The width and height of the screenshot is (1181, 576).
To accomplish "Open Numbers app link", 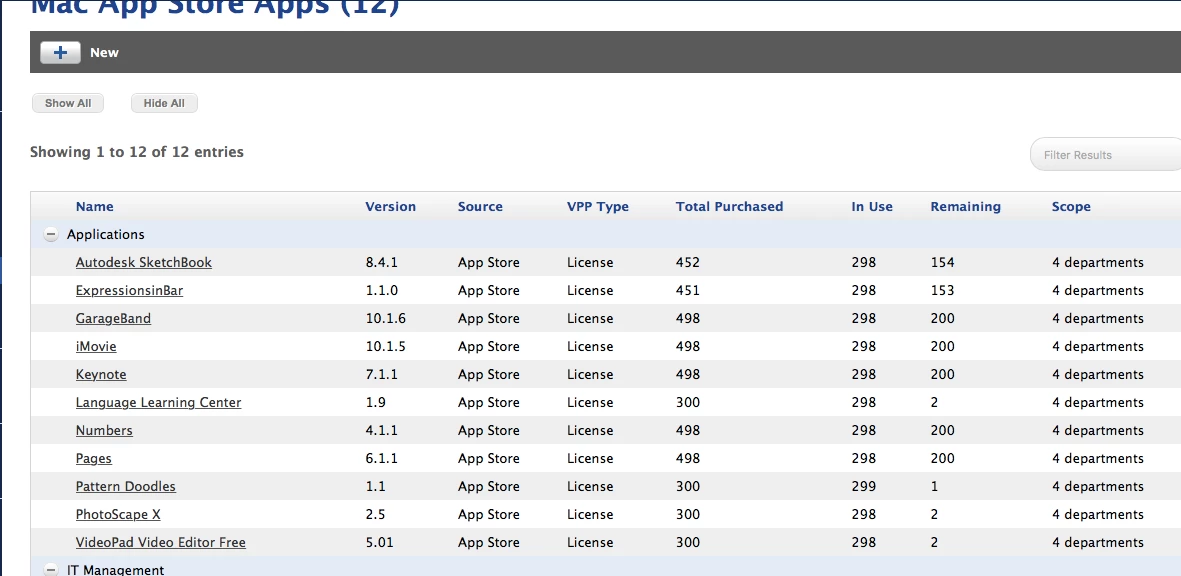I will point(104,431).
